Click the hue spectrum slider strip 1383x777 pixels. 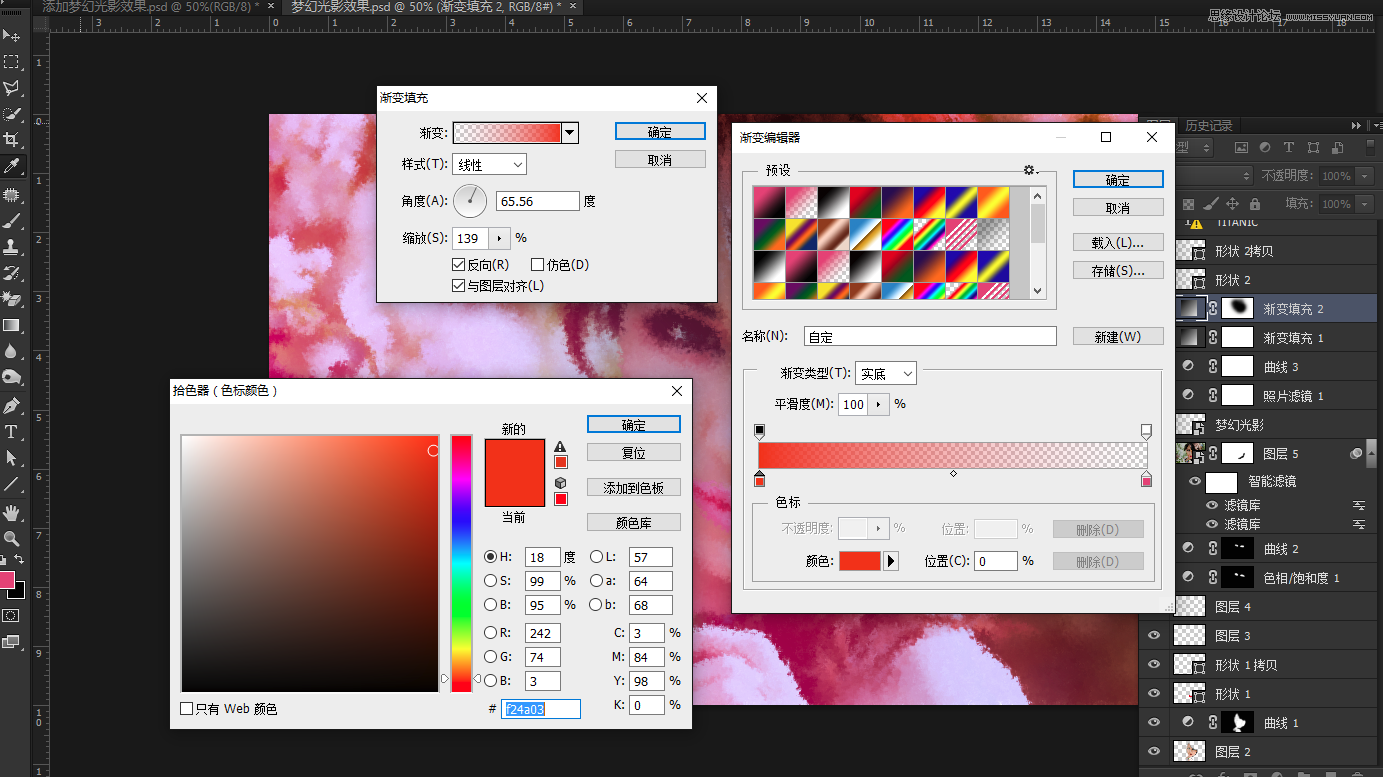coord(461,563)
